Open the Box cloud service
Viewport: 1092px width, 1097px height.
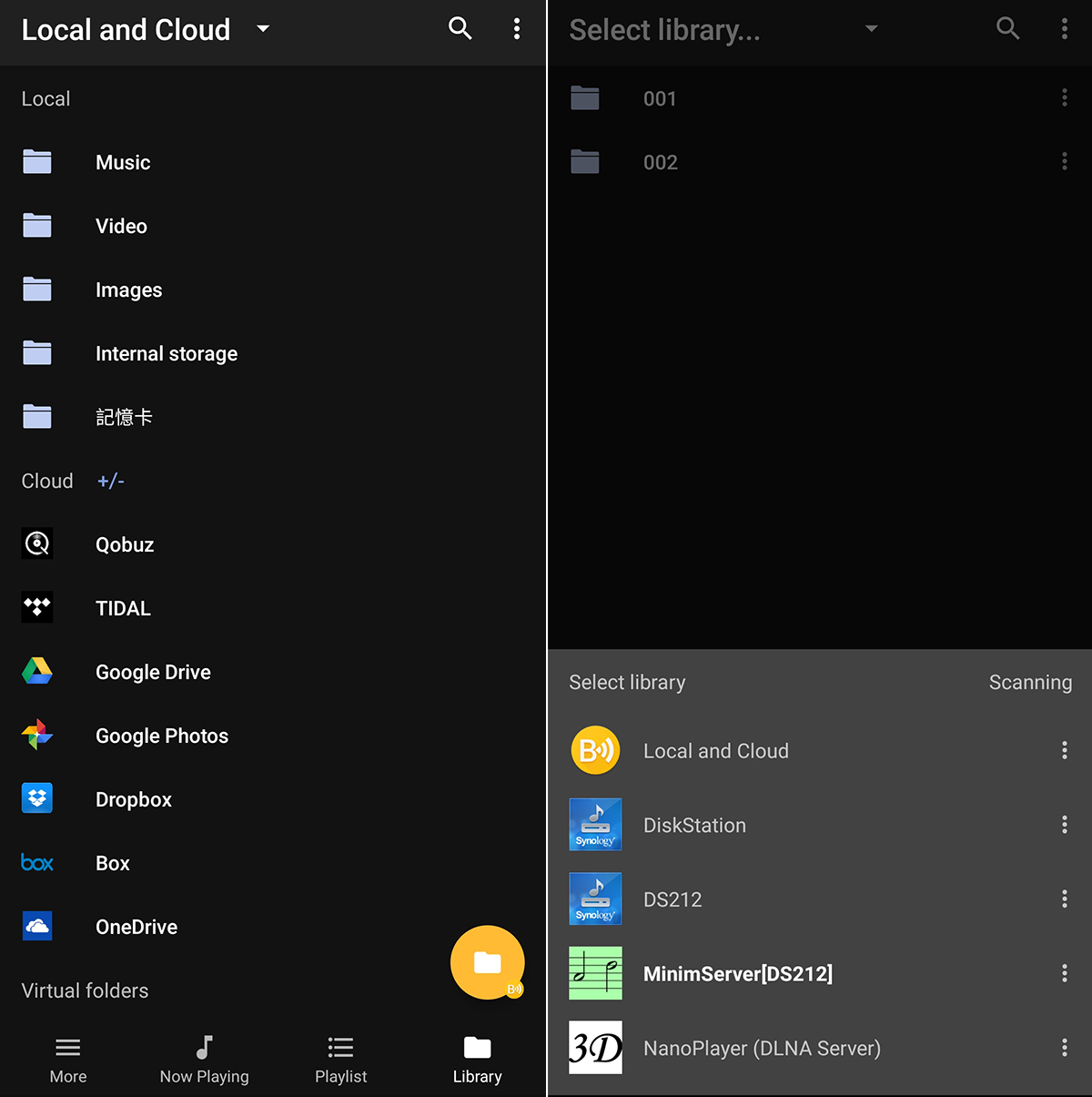tap(273, 863)
